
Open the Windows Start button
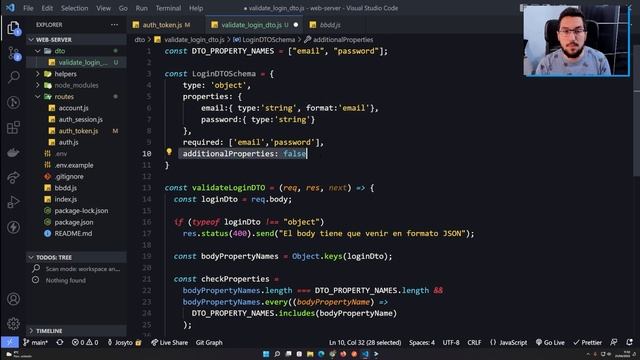[266, 354]
